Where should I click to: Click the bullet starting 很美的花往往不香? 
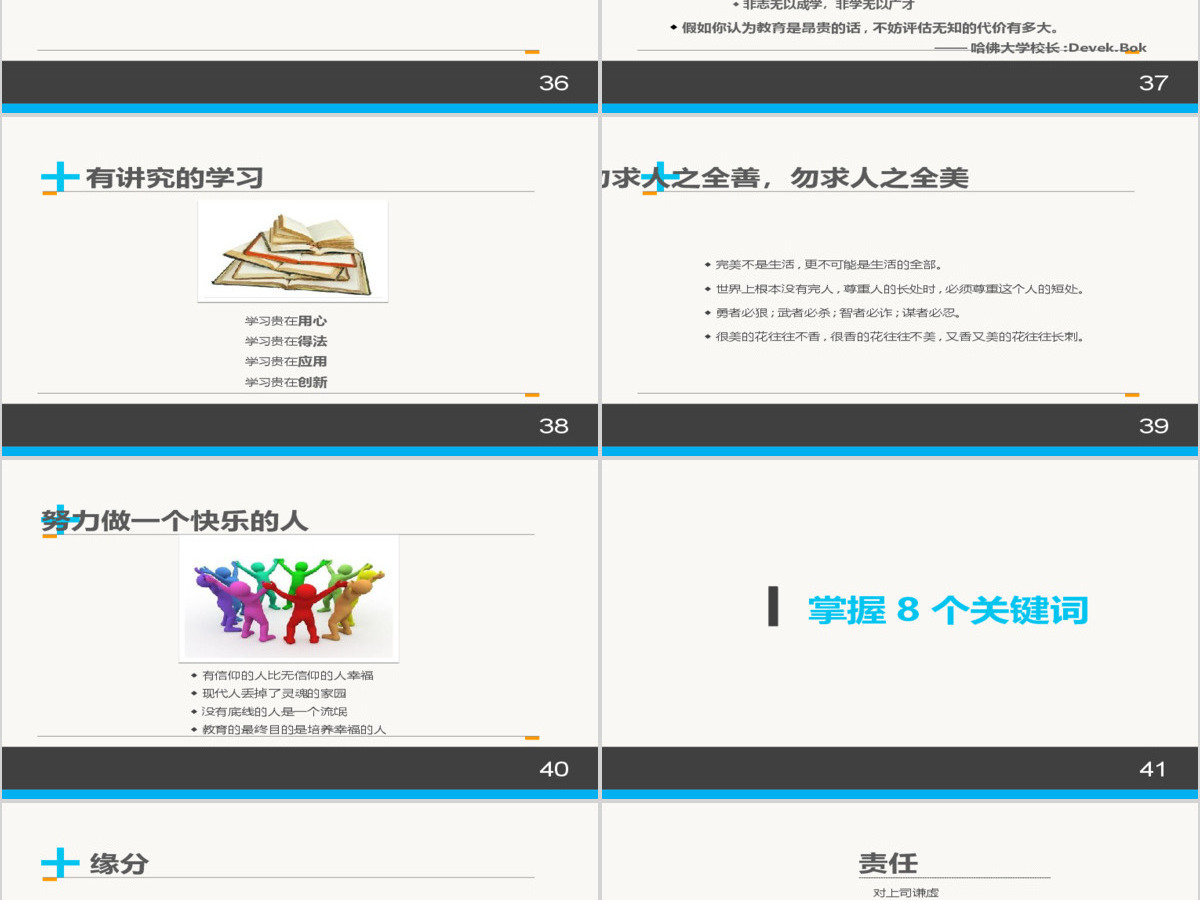(894, 337)
